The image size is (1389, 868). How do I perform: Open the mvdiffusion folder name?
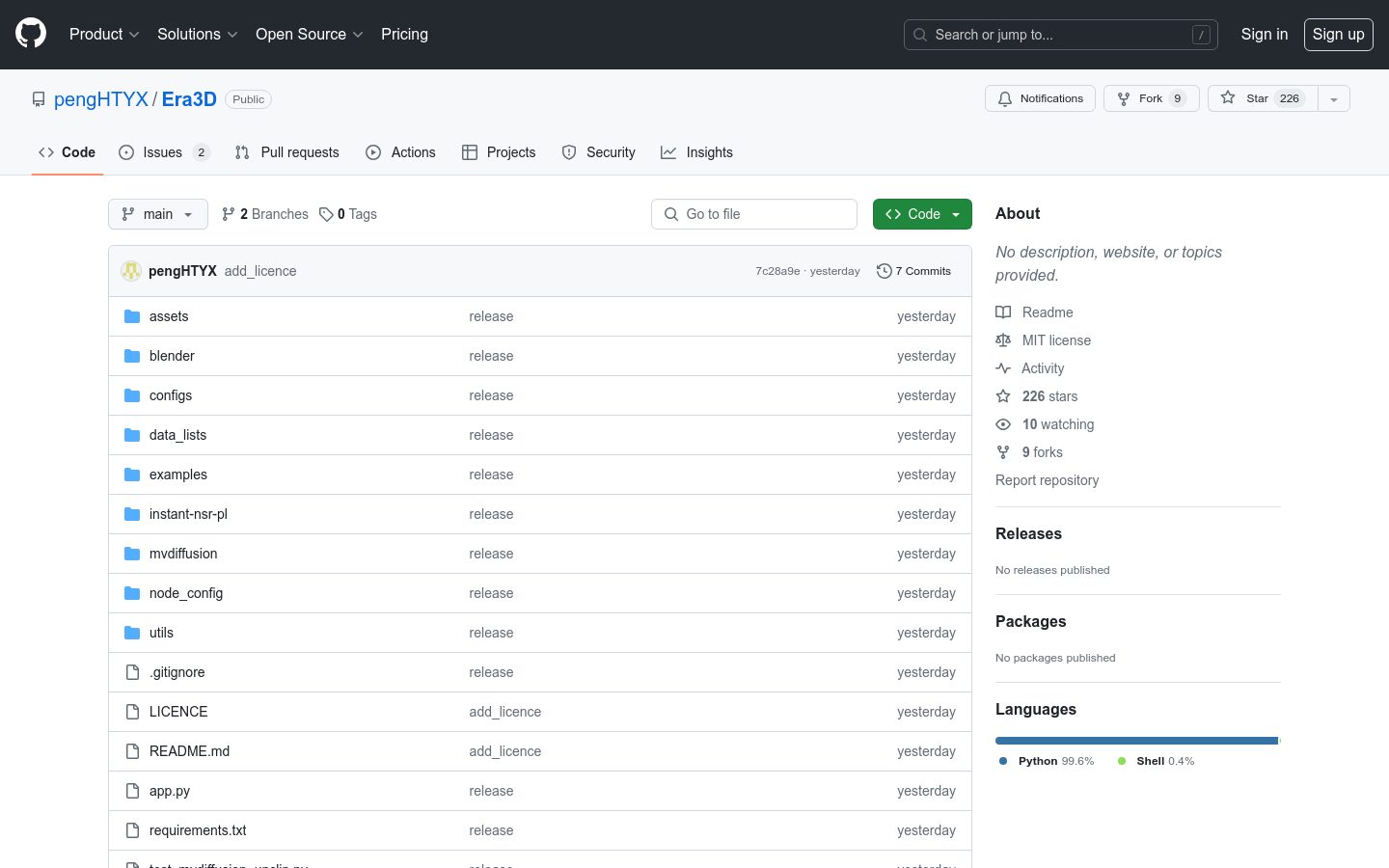pyautogui.click(x=183, y=554)
